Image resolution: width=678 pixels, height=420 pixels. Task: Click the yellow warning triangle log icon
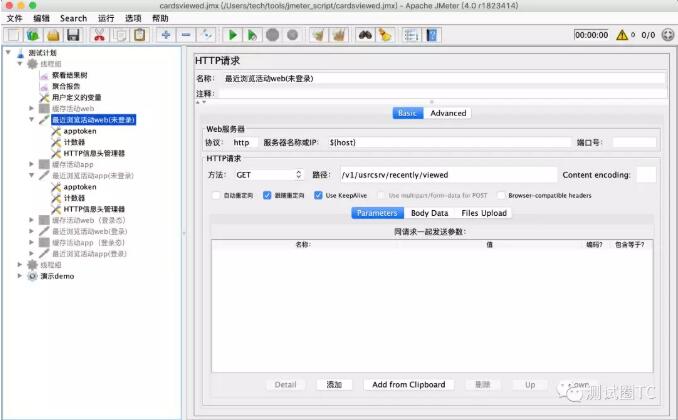(622, 35)
